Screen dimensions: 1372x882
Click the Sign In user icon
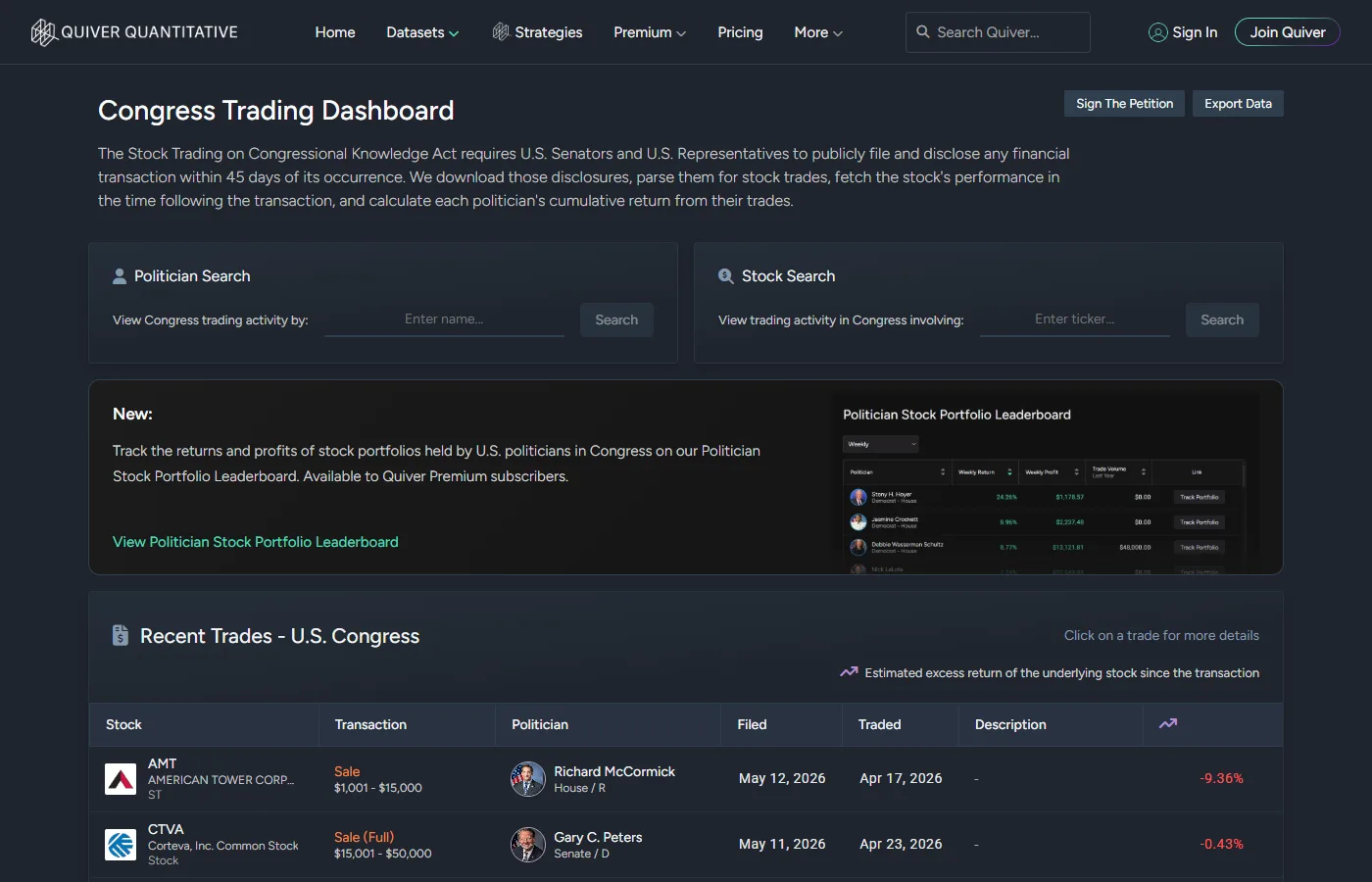[x=1158, y=32]
